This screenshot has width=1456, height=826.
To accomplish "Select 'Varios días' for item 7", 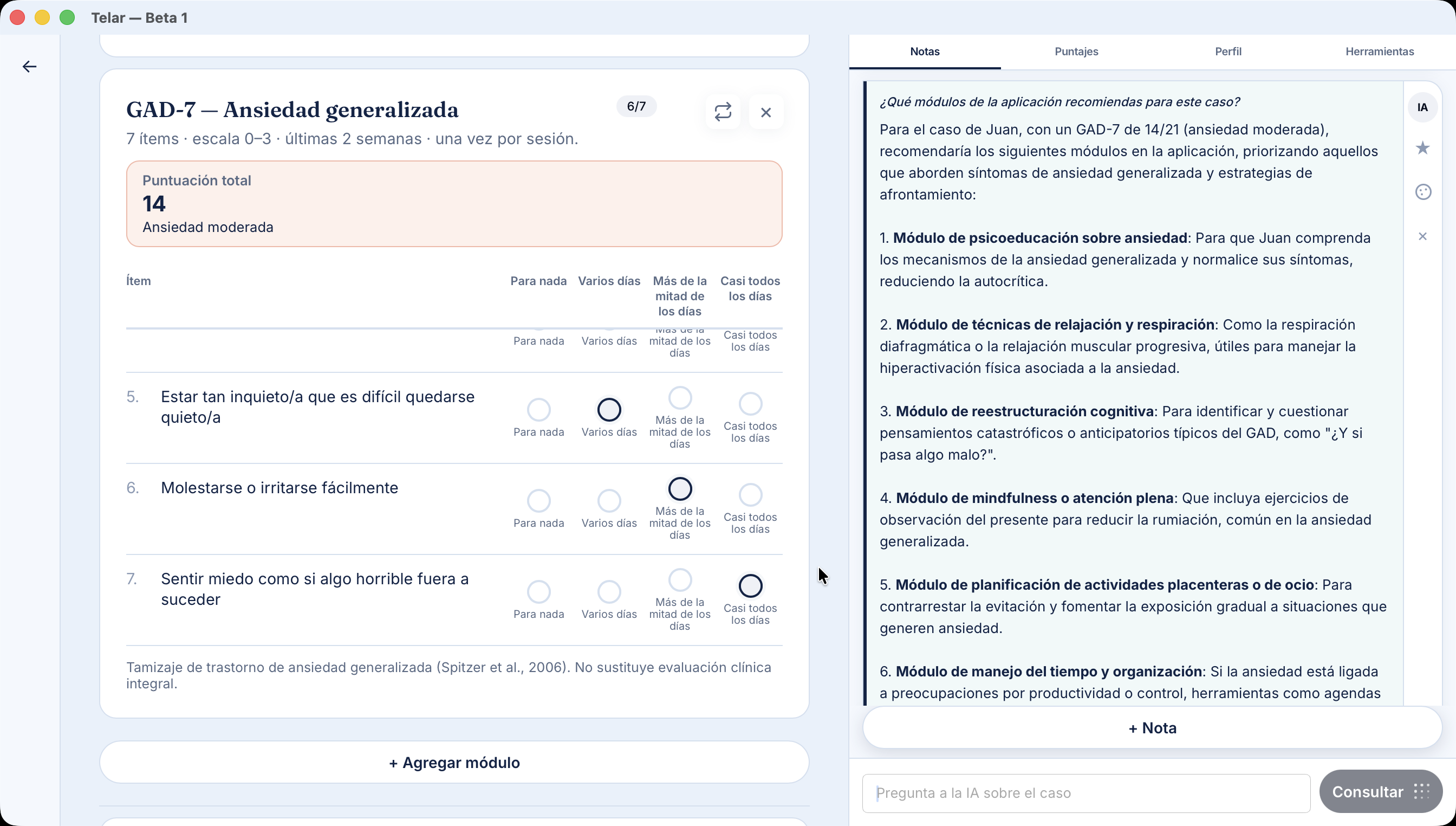I will coord(609,592).
